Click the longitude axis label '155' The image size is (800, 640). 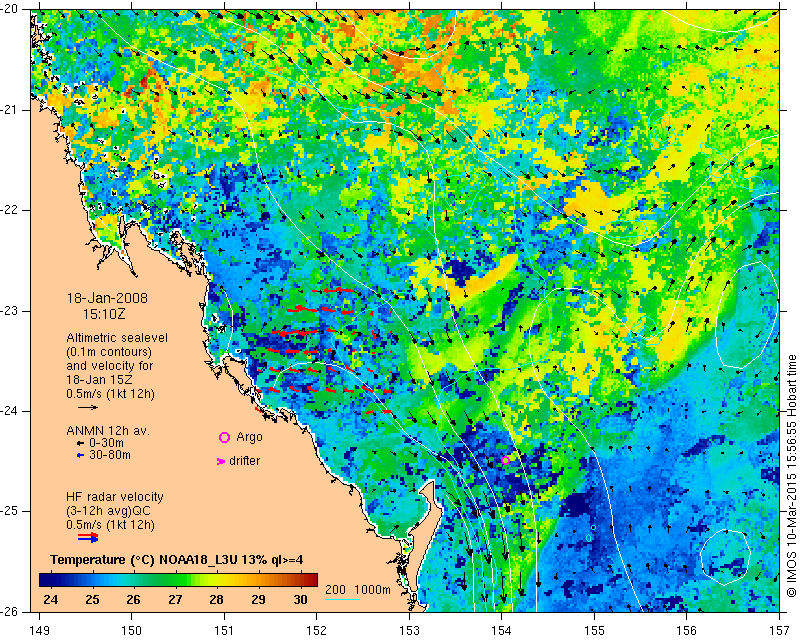click(594, 631)
